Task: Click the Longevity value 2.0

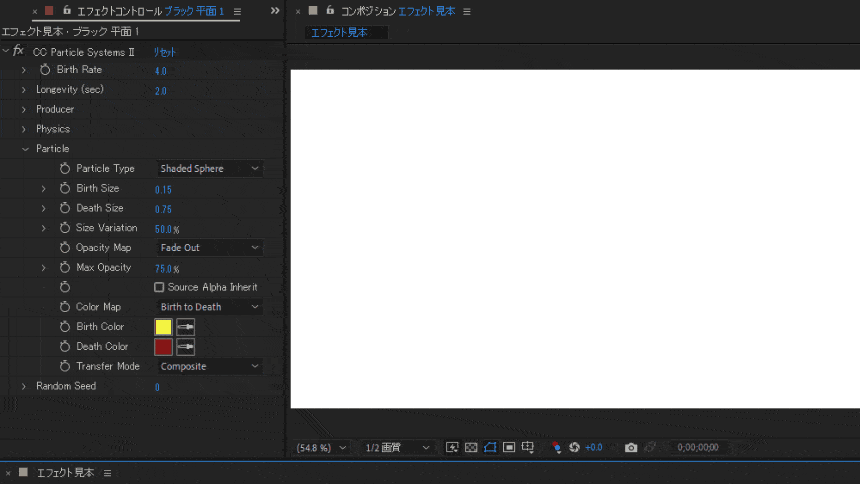Action: [x=160, y=91]
